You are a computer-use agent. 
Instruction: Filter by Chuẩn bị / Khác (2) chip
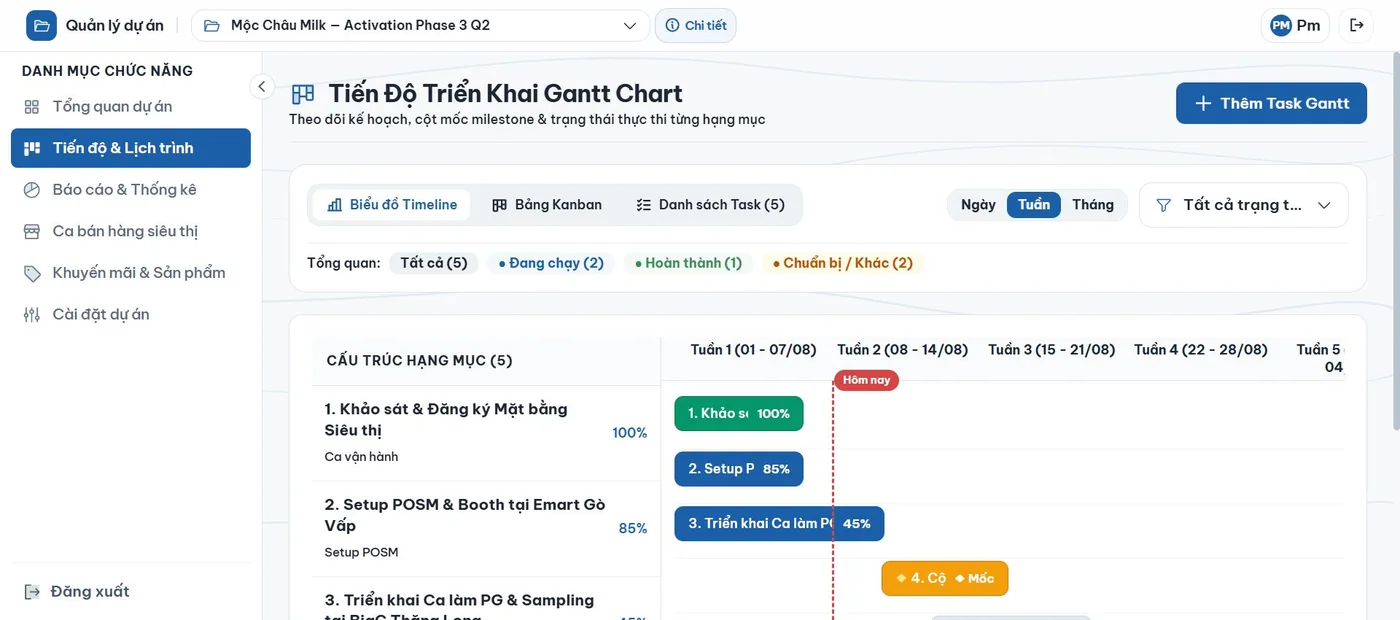[843, 263]
